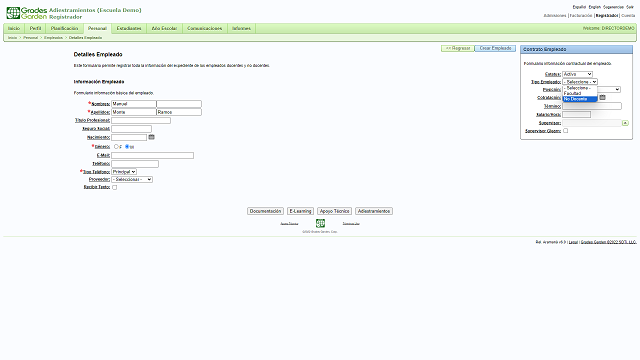Open the Cuenta link

point(628,16)
